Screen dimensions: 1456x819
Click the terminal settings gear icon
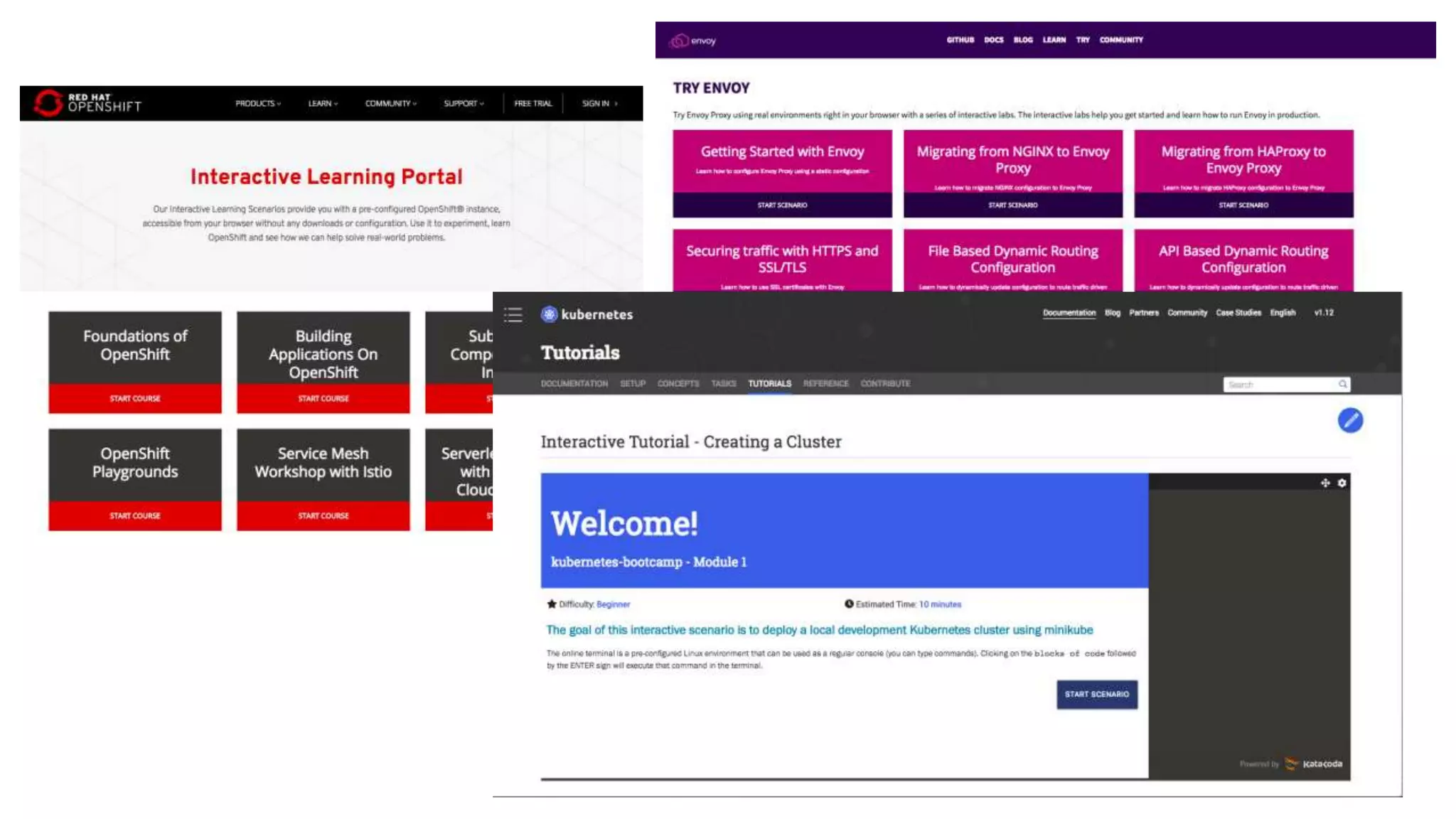(x=1342, y=483)
